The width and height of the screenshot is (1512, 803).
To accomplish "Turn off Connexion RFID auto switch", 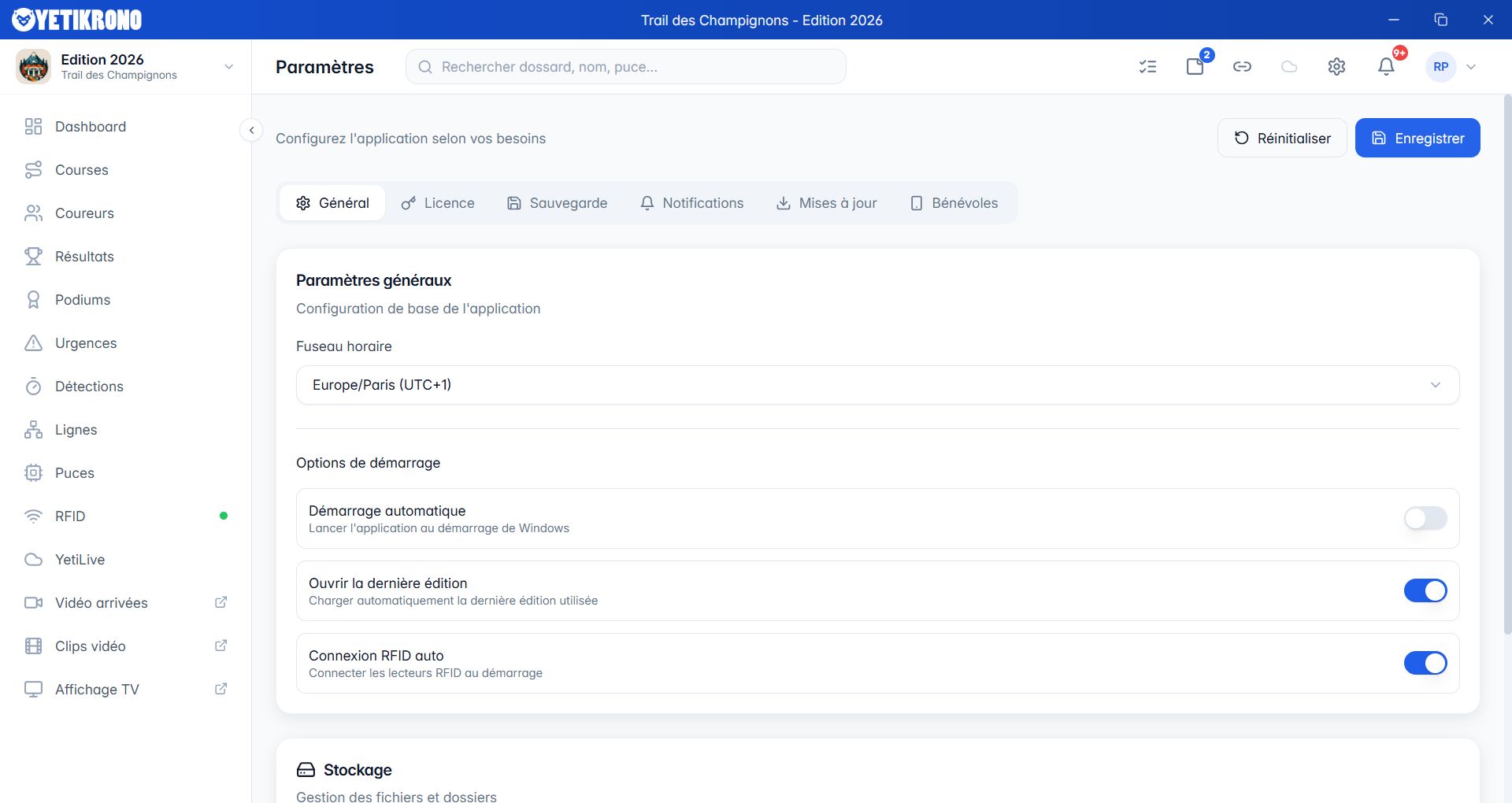I will point(1425,663).
